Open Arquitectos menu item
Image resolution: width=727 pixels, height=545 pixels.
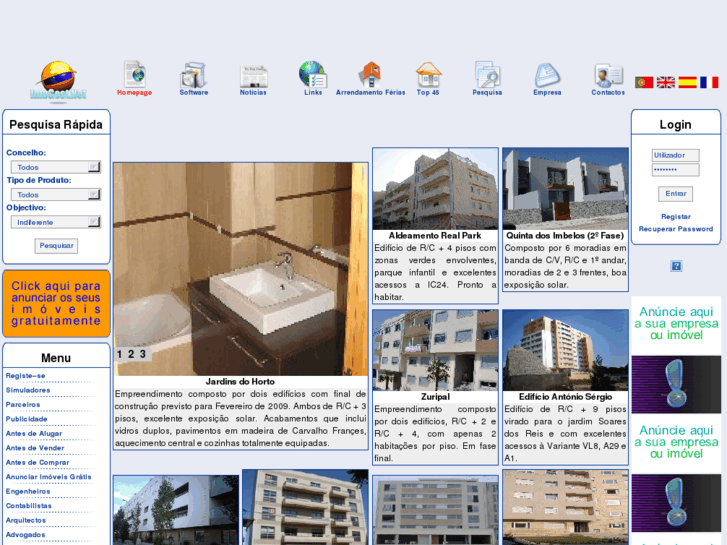click(x=26, y=520)
